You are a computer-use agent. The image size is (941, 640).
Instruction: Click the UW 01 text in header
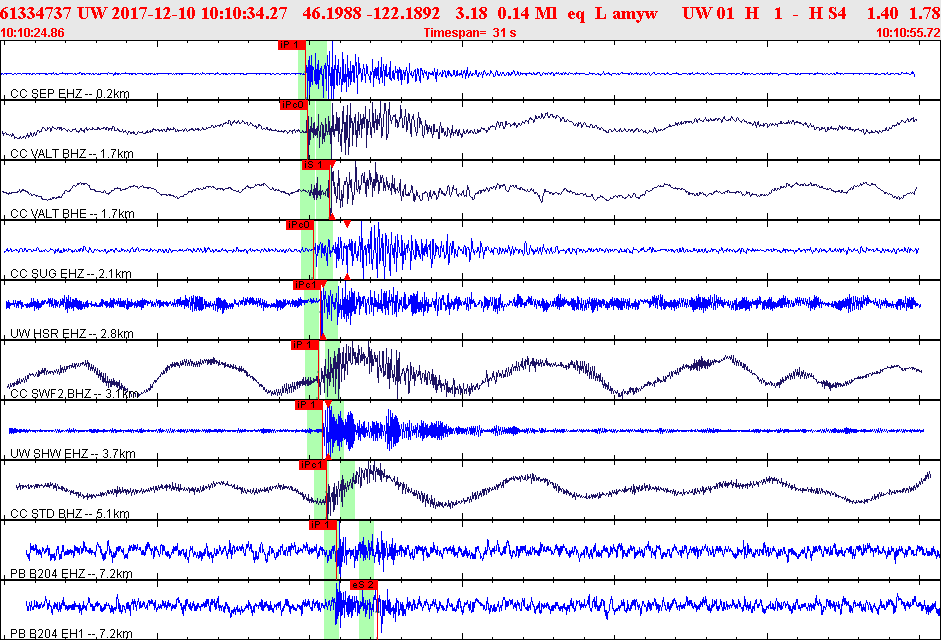708,13
